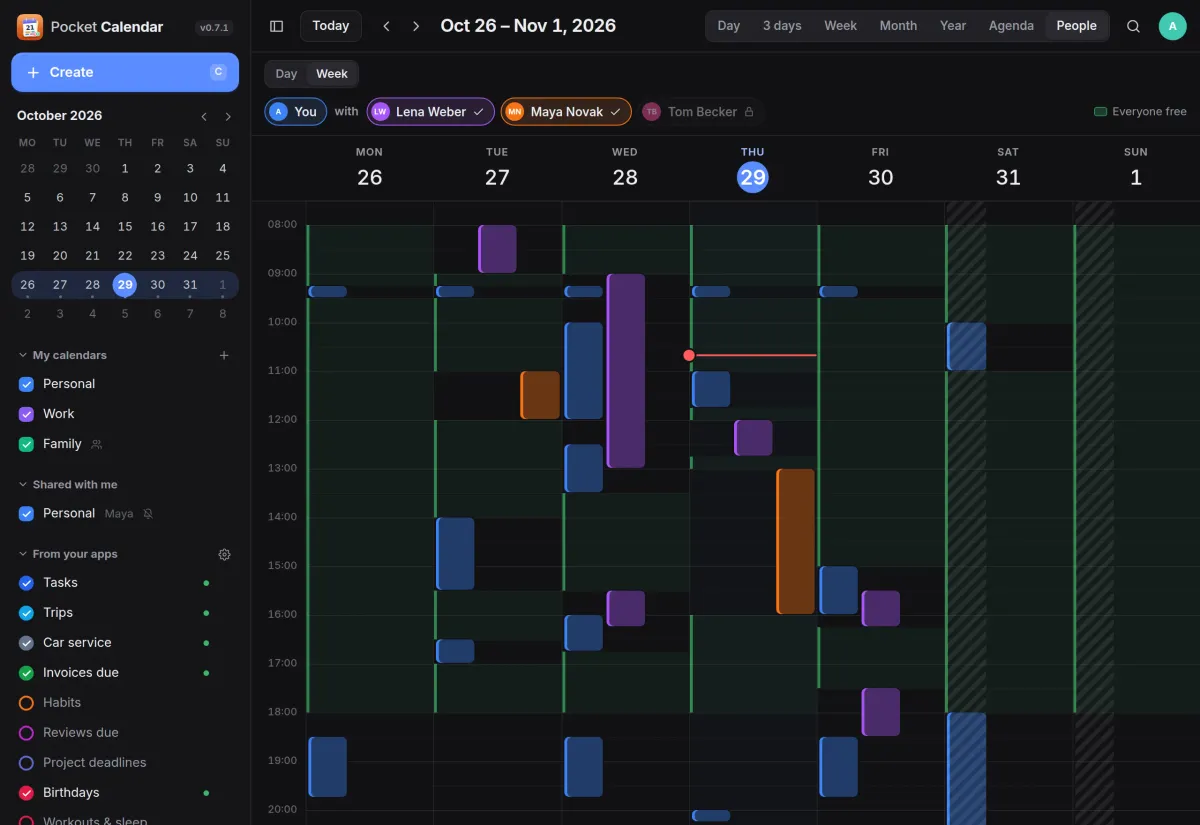Screen dimensions: 1200x825
Task: Disable the Tasks app calendar
Action: click(26, 583)
